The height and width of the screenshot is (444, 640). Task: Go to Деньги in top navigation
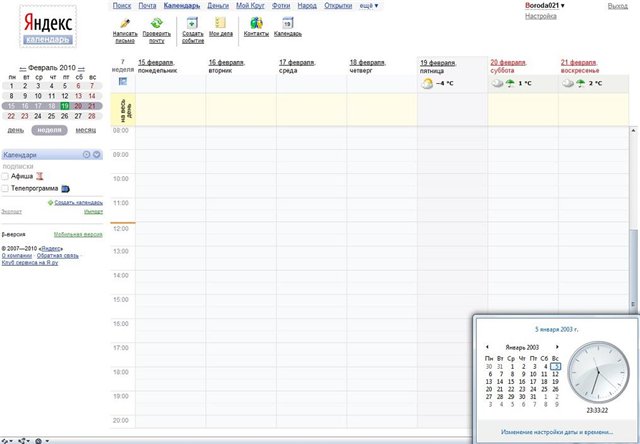pyautogui.click(x=217, y=5)
